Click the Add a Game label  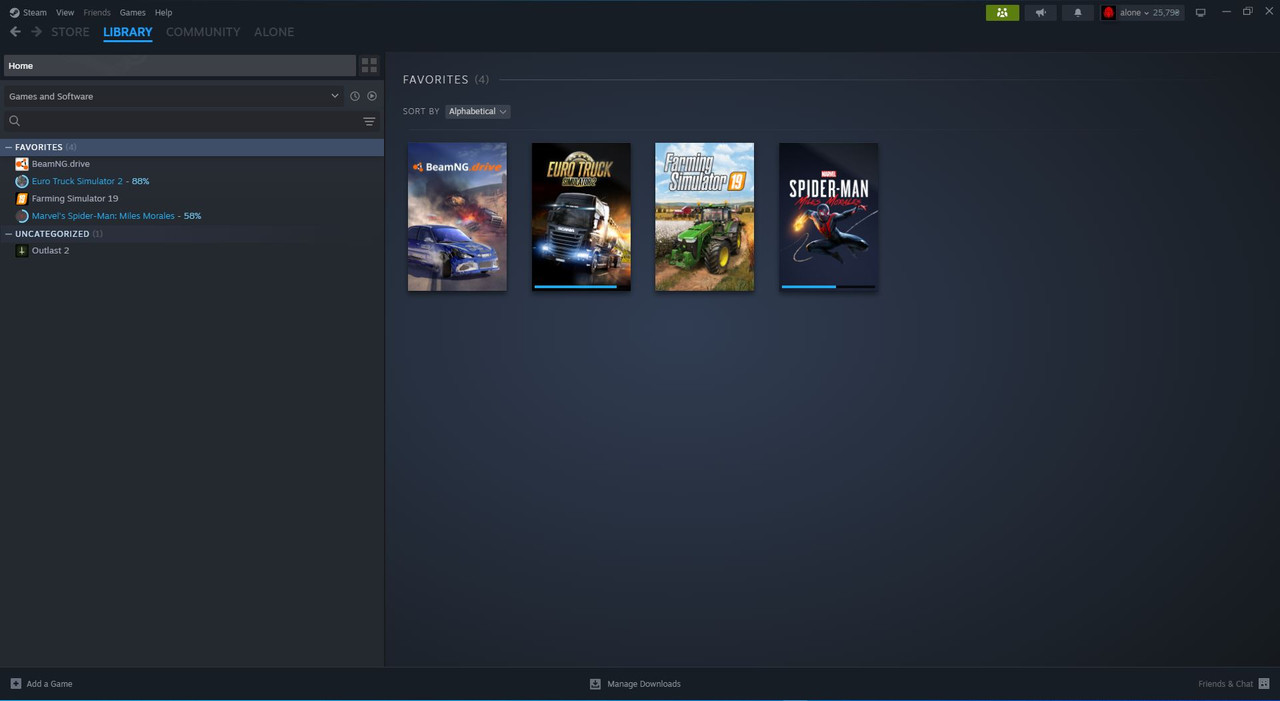[x=49, y=684]
